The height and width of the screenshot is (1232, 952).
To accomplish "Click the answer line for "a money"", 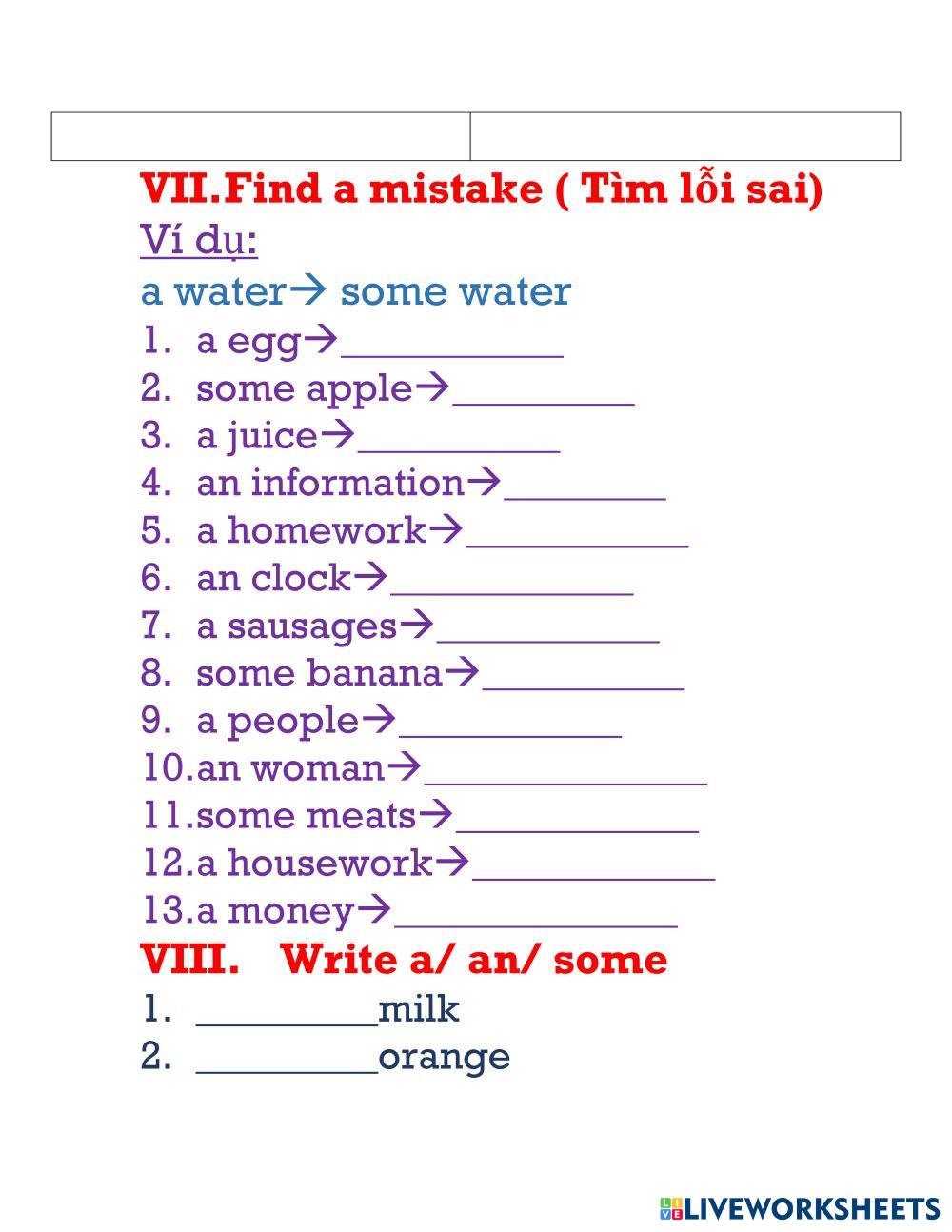I will point(535,914).
